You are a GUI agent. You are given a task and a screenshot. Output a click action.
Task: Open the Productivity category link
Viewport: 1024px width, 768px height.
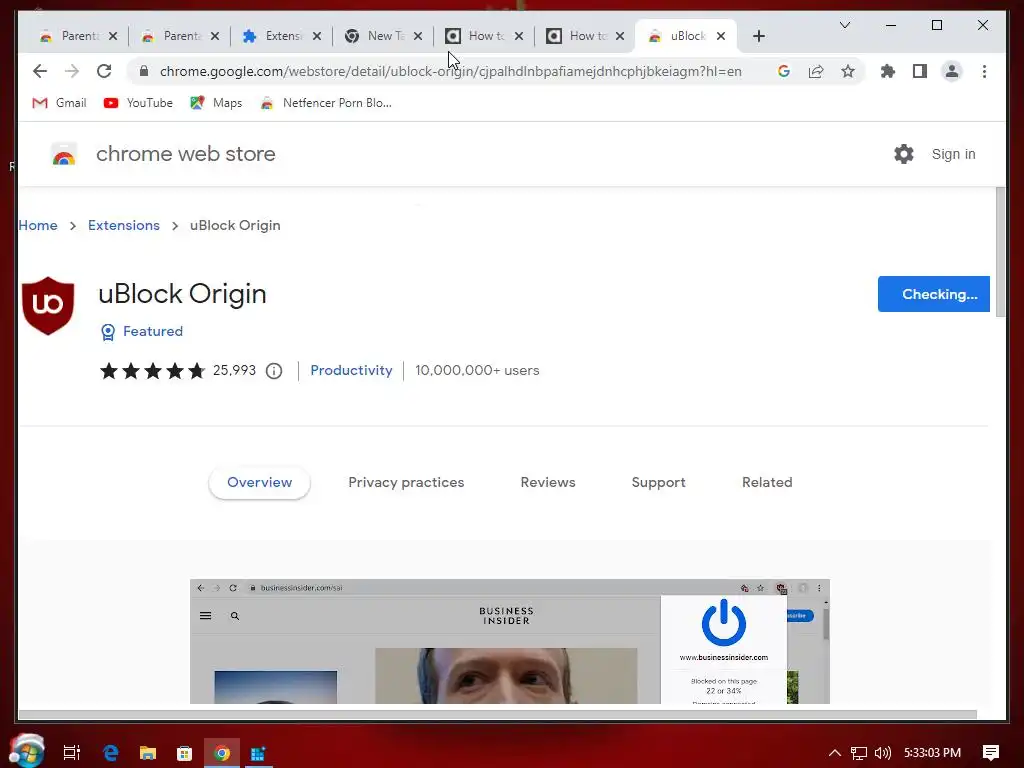[351, 370]
